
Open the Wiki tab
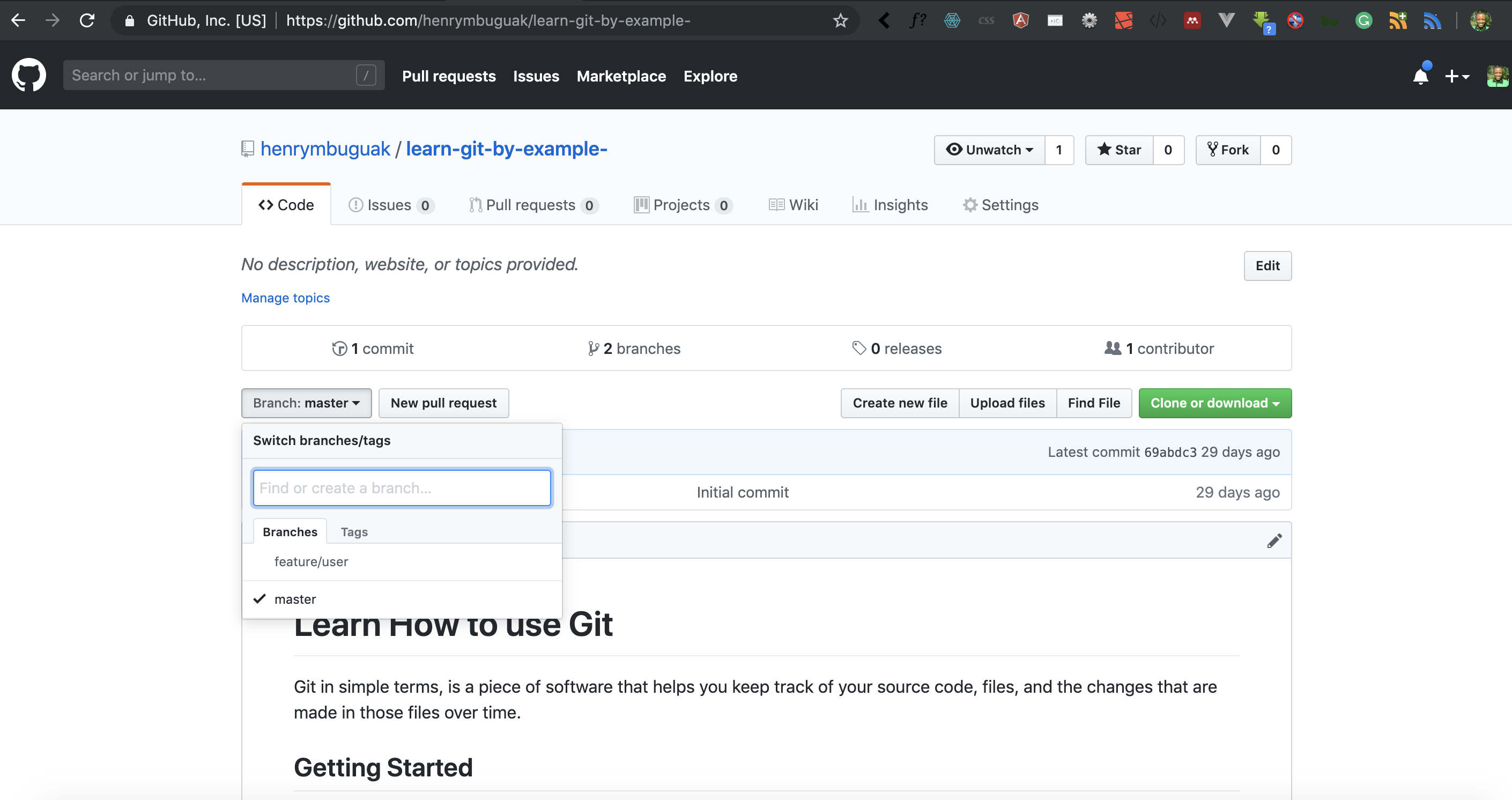pyautogui.click(x=794, y=205)
